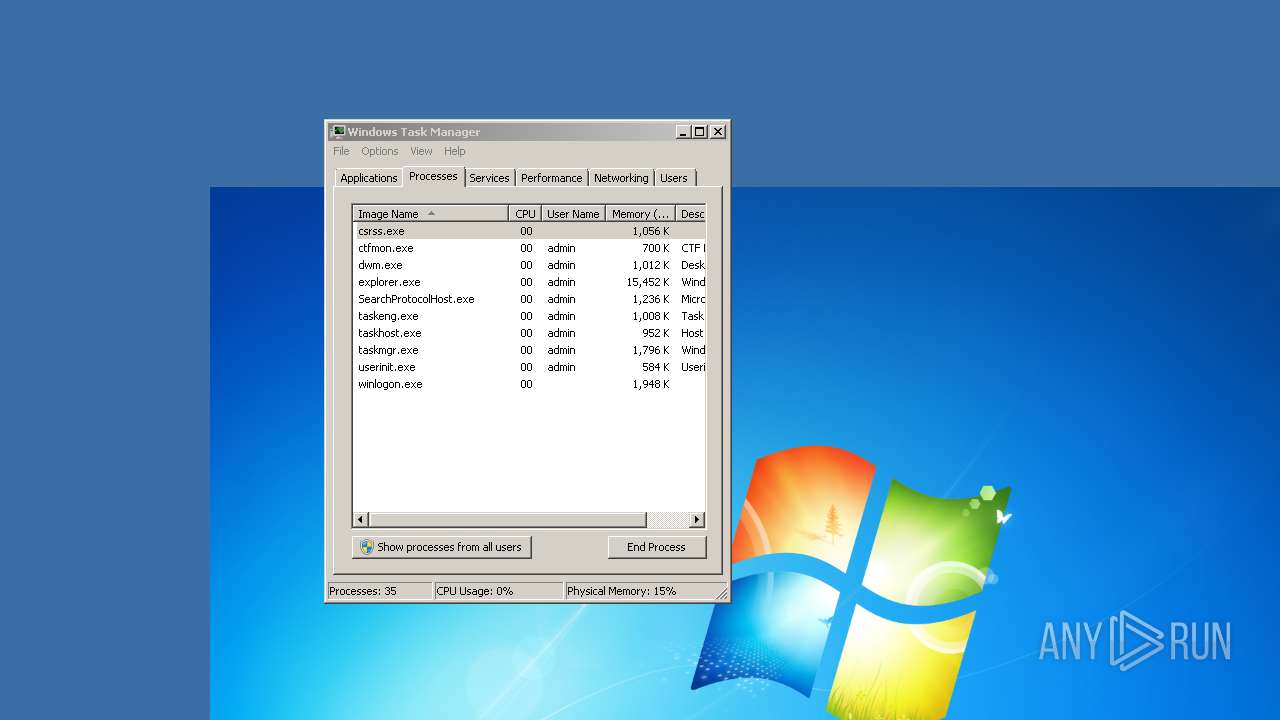Image resolution: width=1280 pixels, height=720 pixels.
Task: Select the taskmgr.exe process
Action: tap(530, 350)
